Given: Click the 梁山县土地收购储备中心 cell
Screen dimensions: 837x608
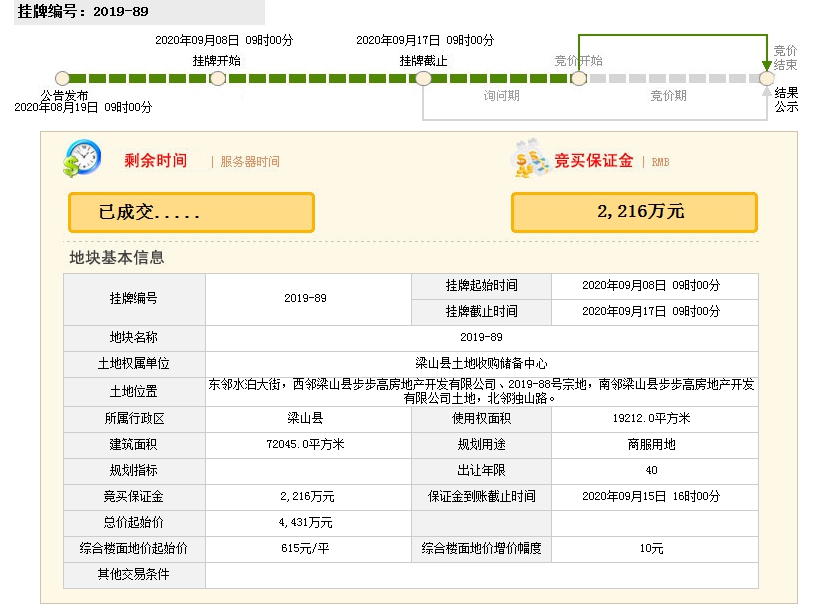Looking at the screenshot, I should coord(481,364).
